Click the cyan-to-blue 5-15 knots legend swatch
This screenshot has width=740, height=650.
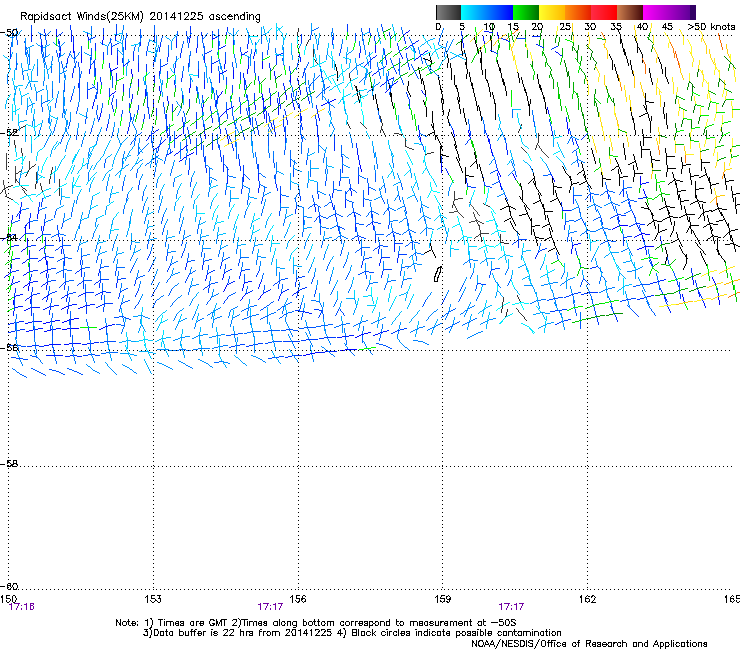tap(487, 12)
